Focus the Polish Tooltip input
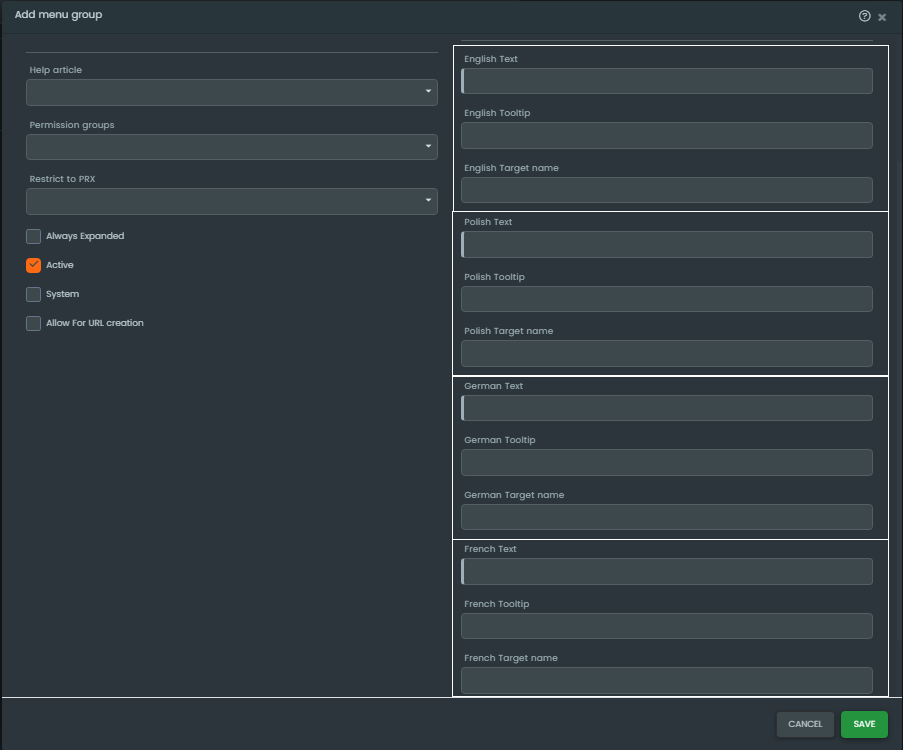 (667, 299)
